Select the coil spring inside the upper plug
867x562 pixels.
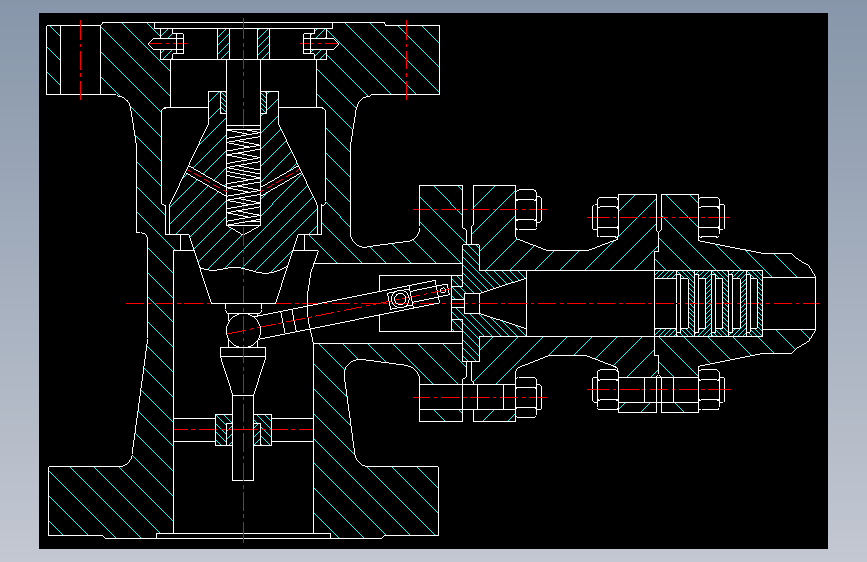243,176
